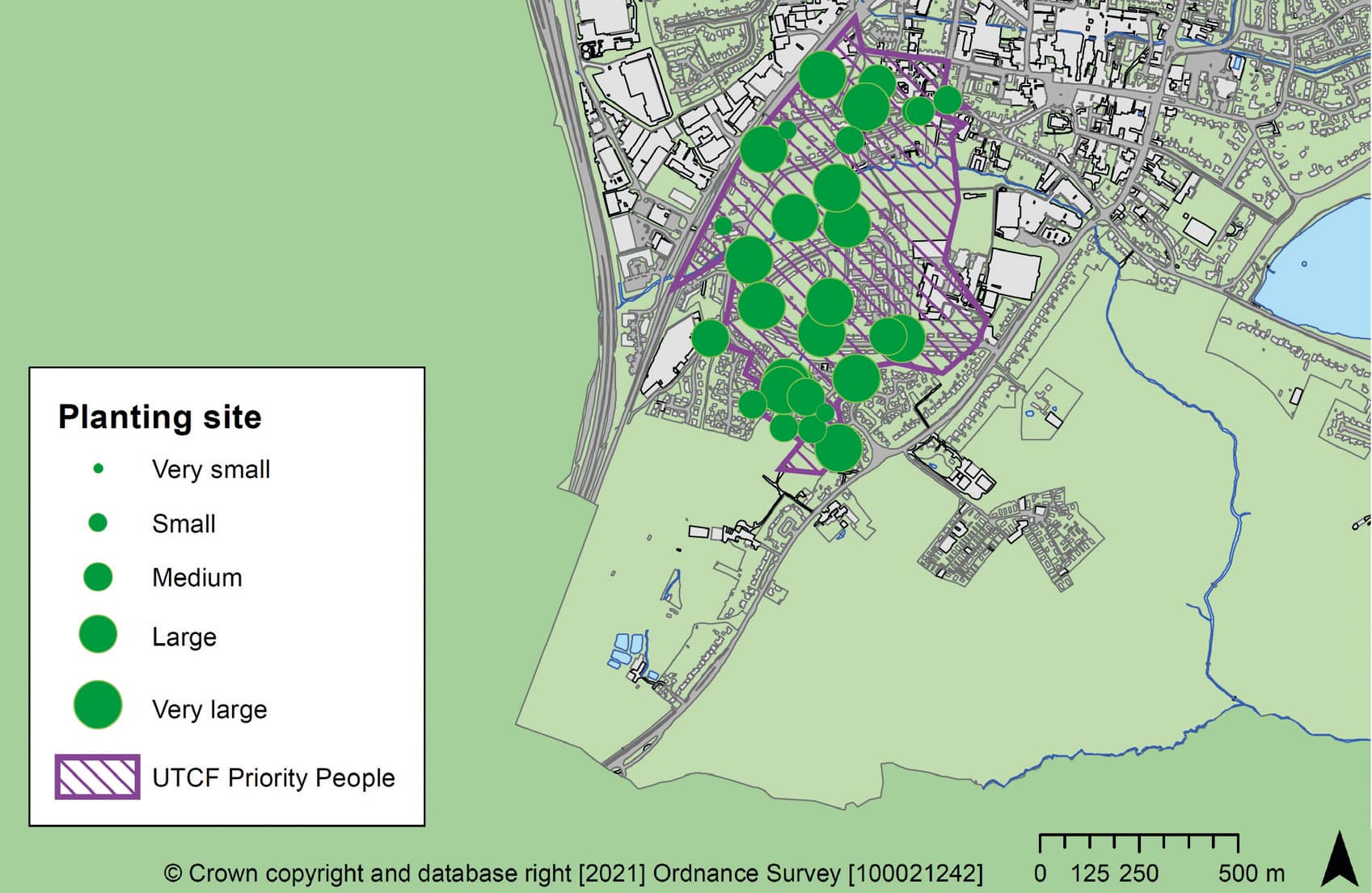The image size is (1372, 893).
Task: Click the north arrow symbol
Action: pos(1340,857)
